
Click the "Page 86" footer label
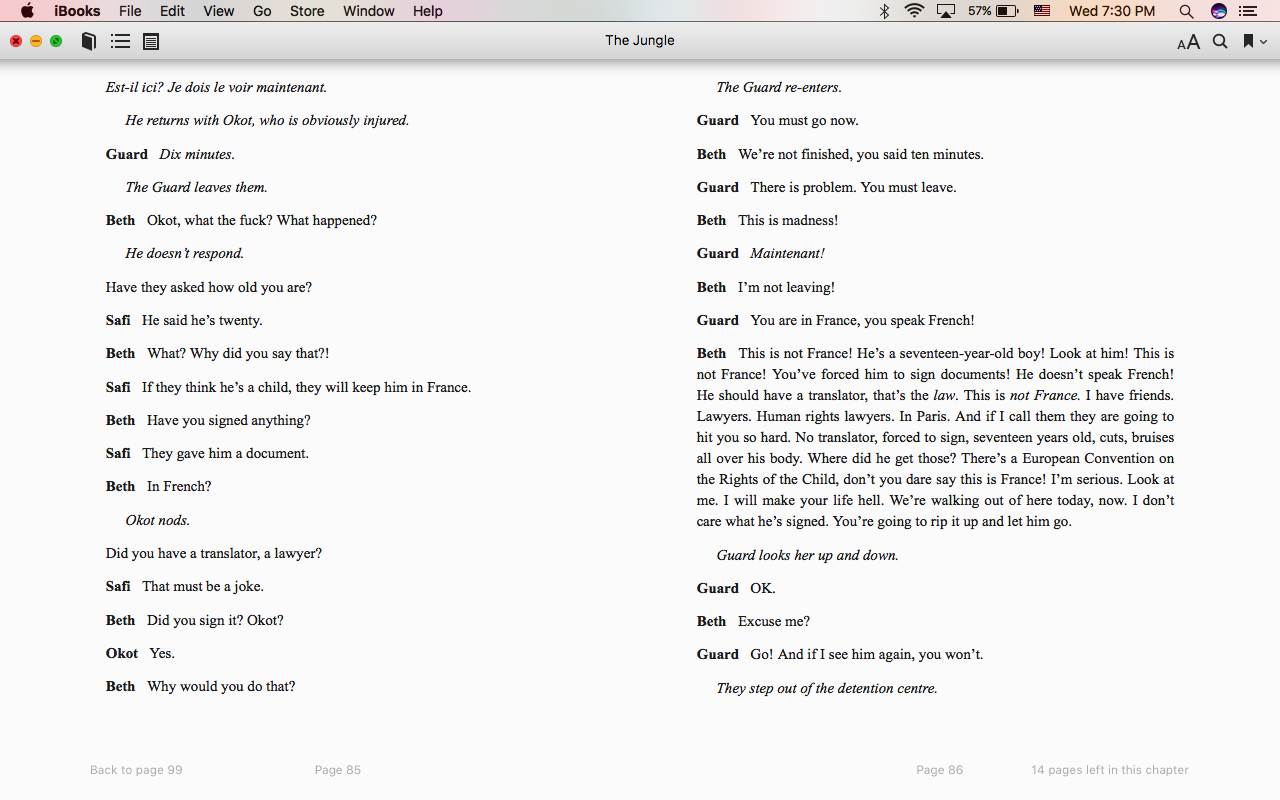click(x=940, y=770)
